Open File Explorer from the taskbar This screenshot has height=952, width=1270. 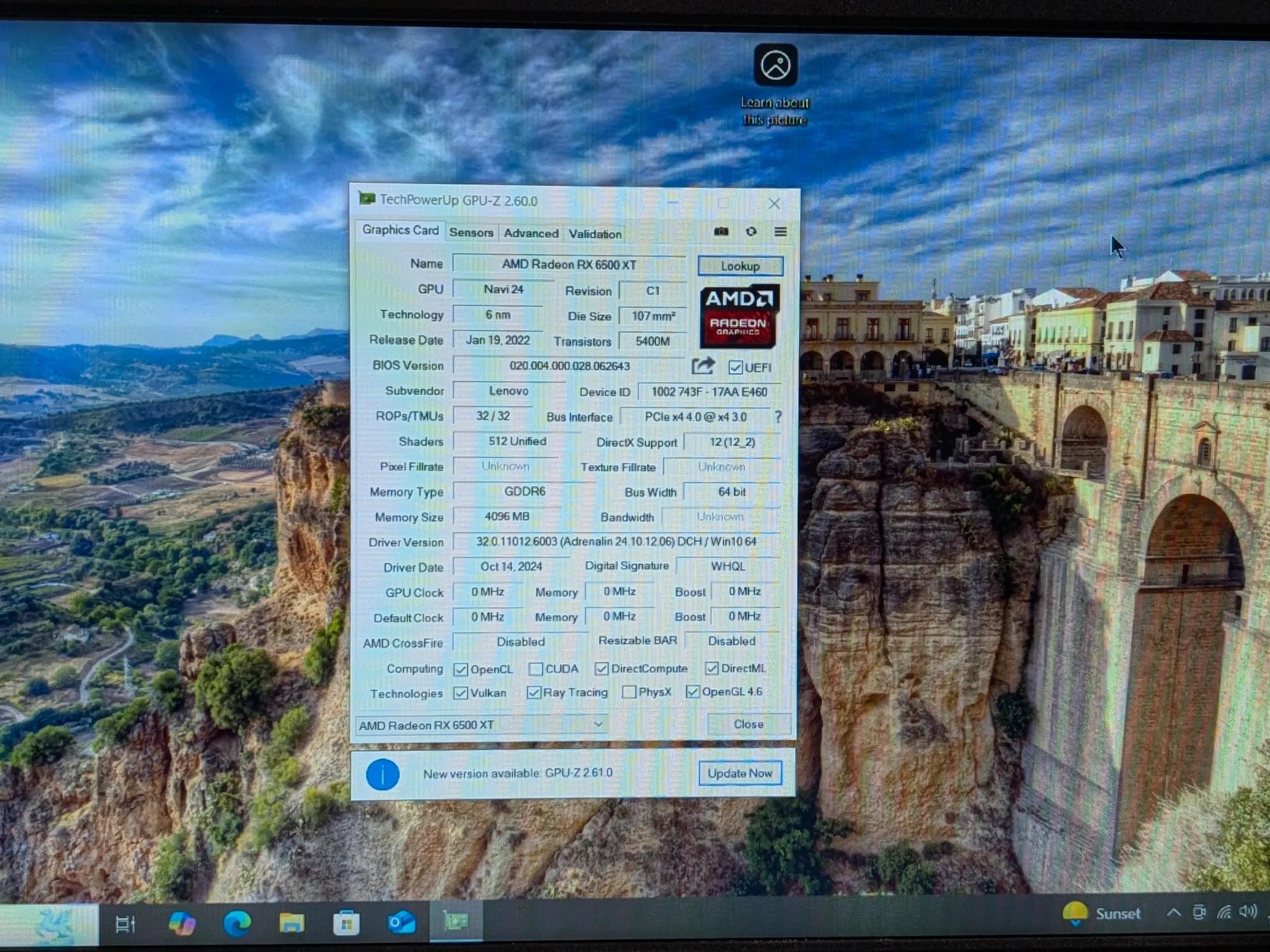(291, 923)
